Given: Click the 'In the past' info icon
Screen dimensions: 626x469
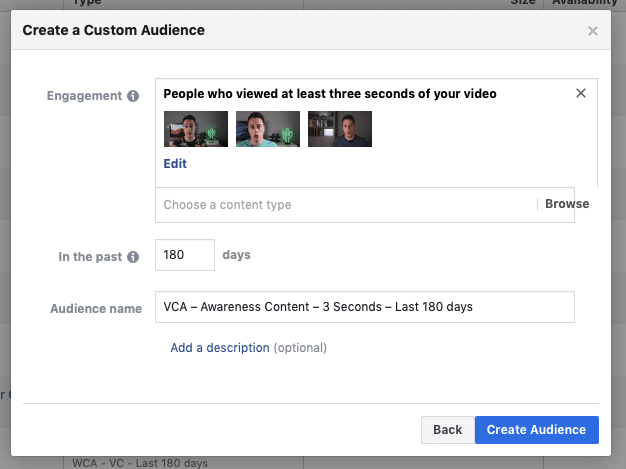Looking at the screenshot, I should point(133,257).
